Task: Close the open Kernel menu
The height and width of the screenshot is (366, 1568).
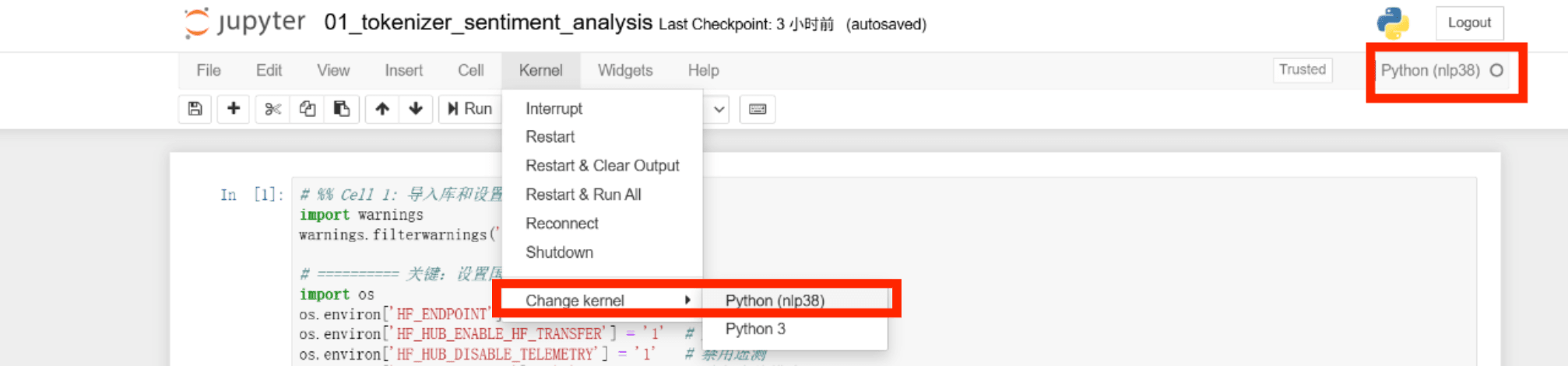Action: coord(540,70)
